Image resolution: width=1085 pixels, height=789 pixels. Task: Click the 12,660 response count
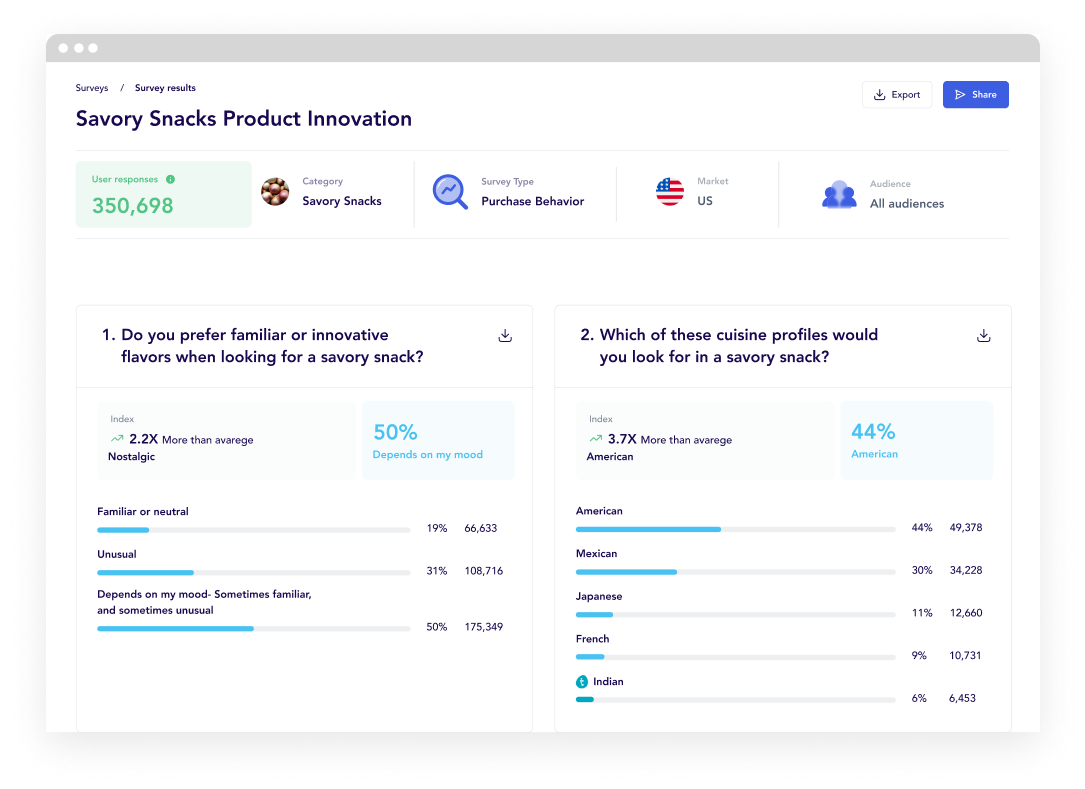click(966, 613)
